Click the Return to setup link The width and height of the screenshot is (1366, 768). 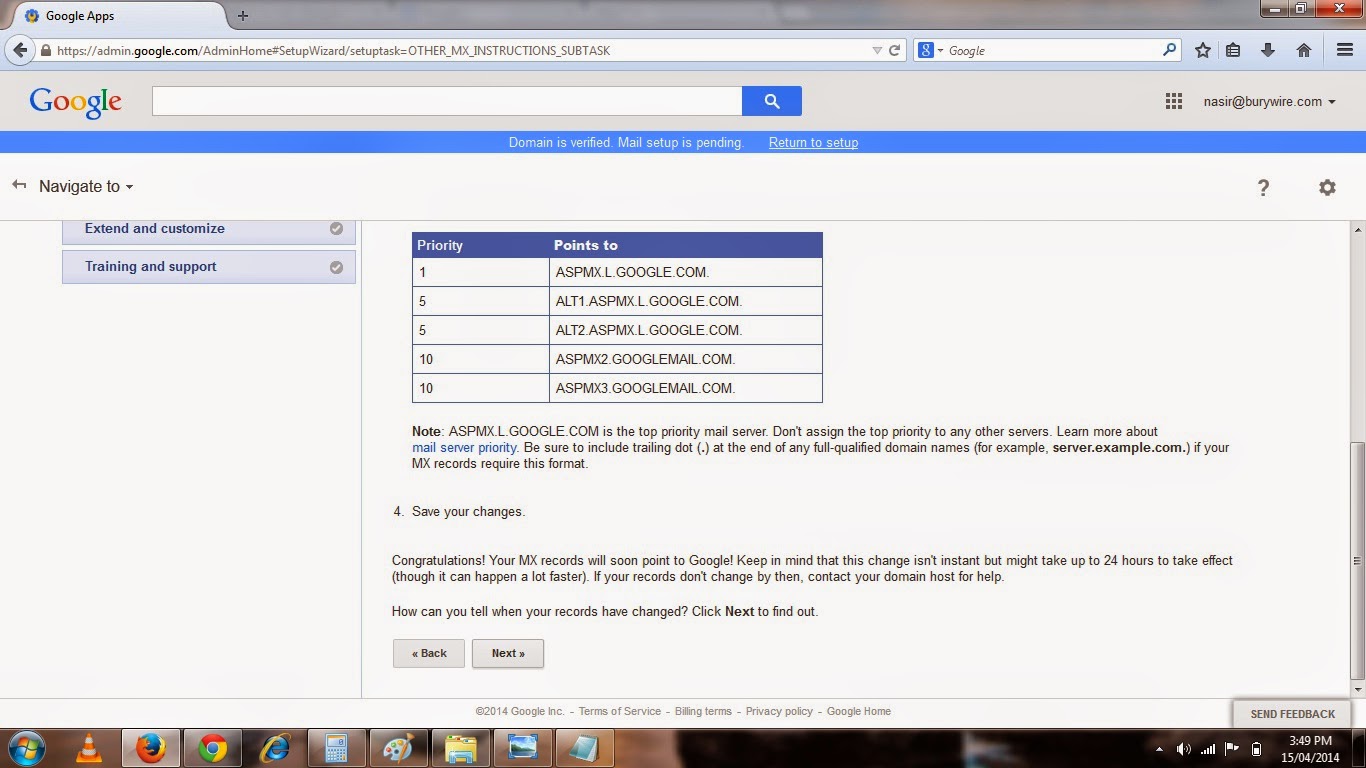813,142
